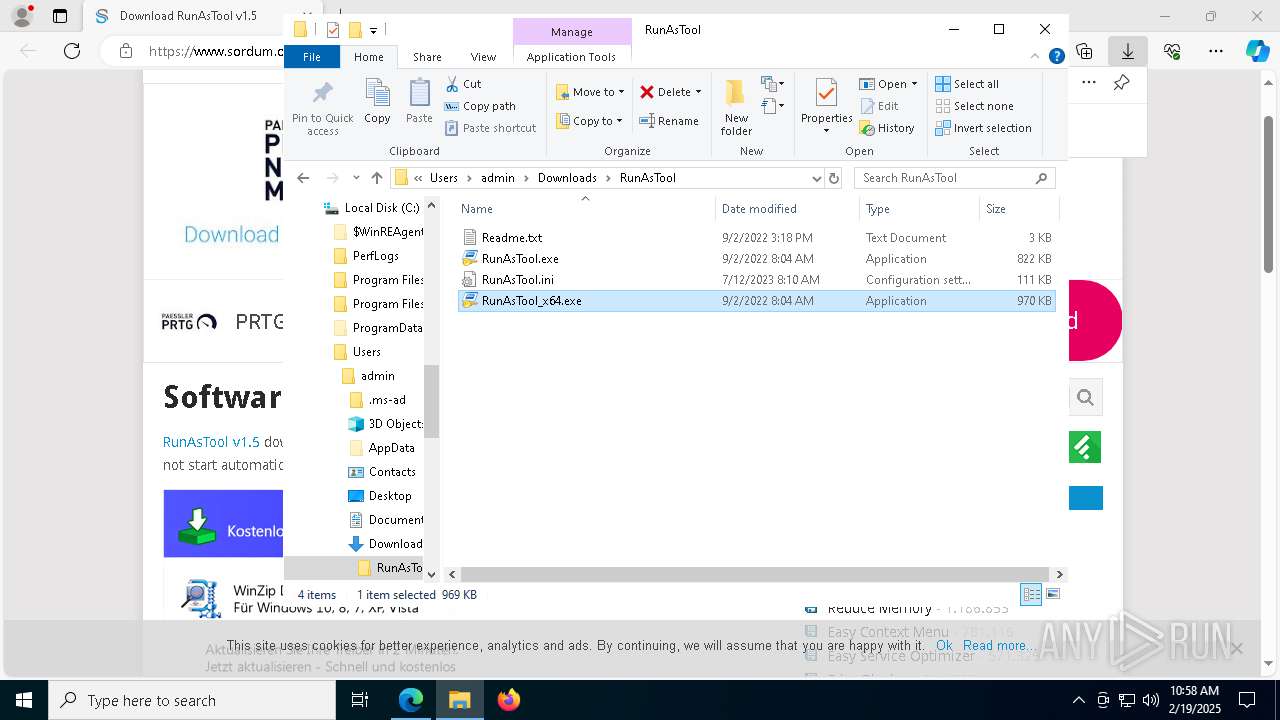Select the Readme.txt file
The height and width of the screenshot is (720, 1280).
pos(756,238)
